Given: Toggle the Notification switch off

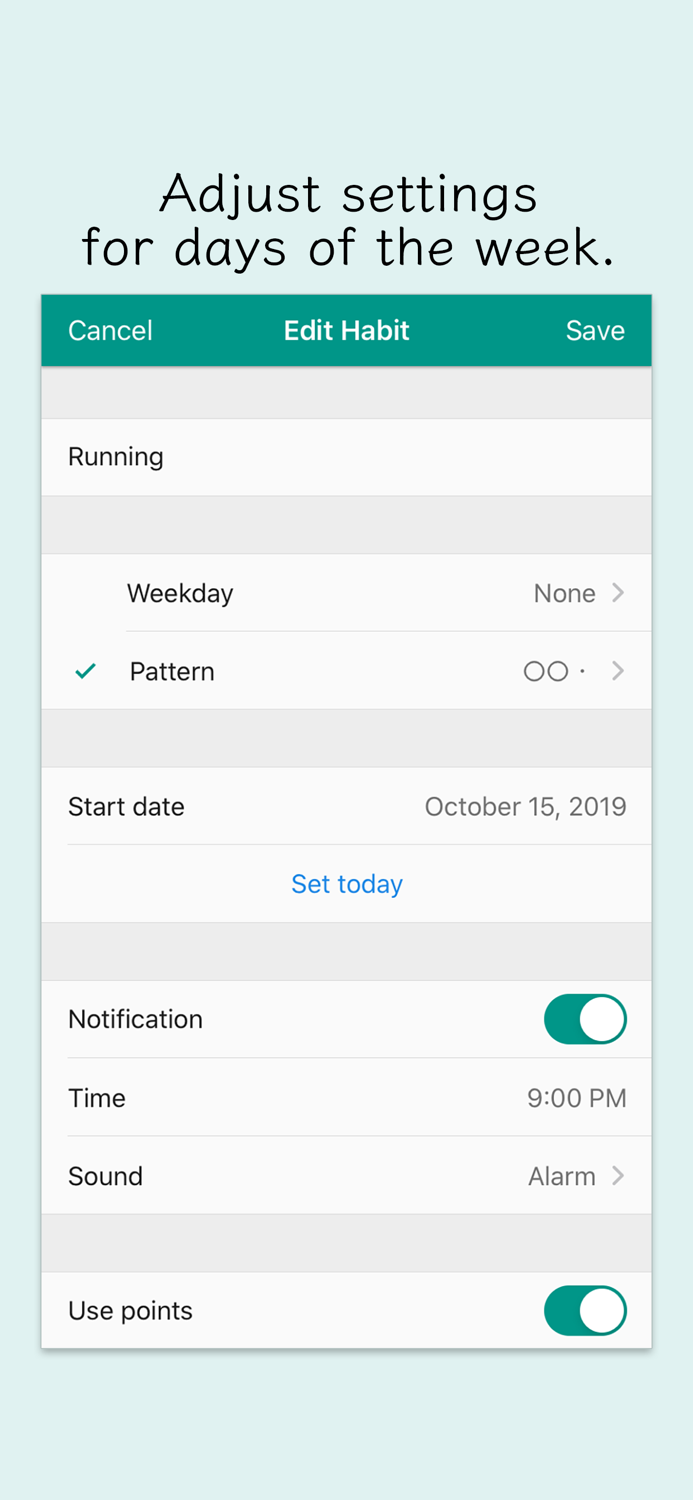Looking at the screenshot, I should pos(585,1019).
